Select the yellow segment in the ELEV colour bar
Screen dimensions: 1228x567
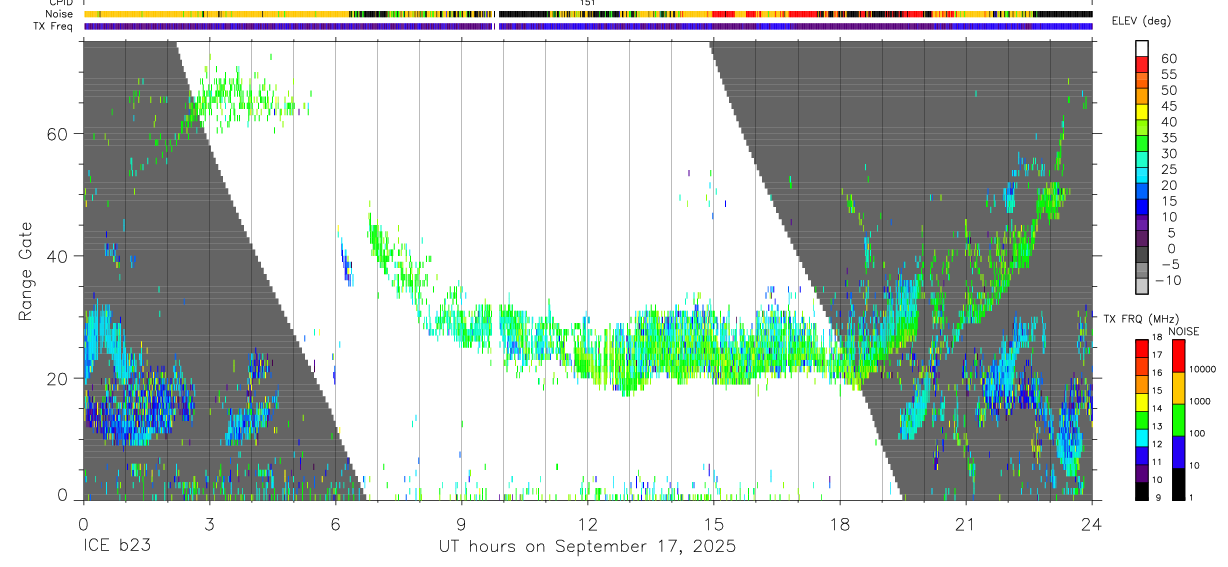pos(1142,112)
